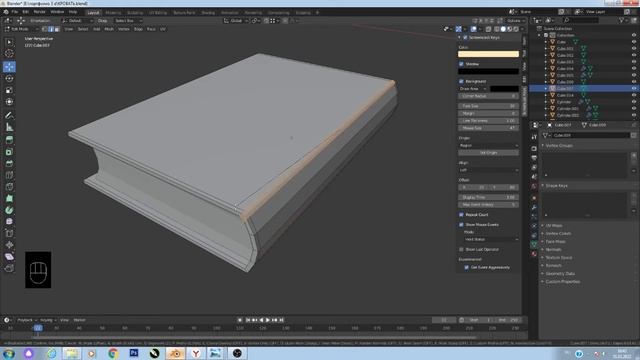Open the Options popover in viewport header
640x360 pixels.
516,20
